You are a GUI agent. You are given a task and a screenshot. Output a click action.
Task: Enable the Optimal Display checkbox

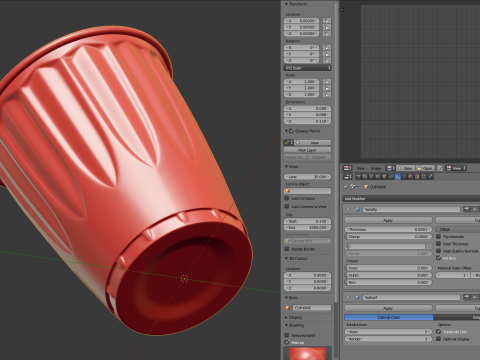coord(439,339)
